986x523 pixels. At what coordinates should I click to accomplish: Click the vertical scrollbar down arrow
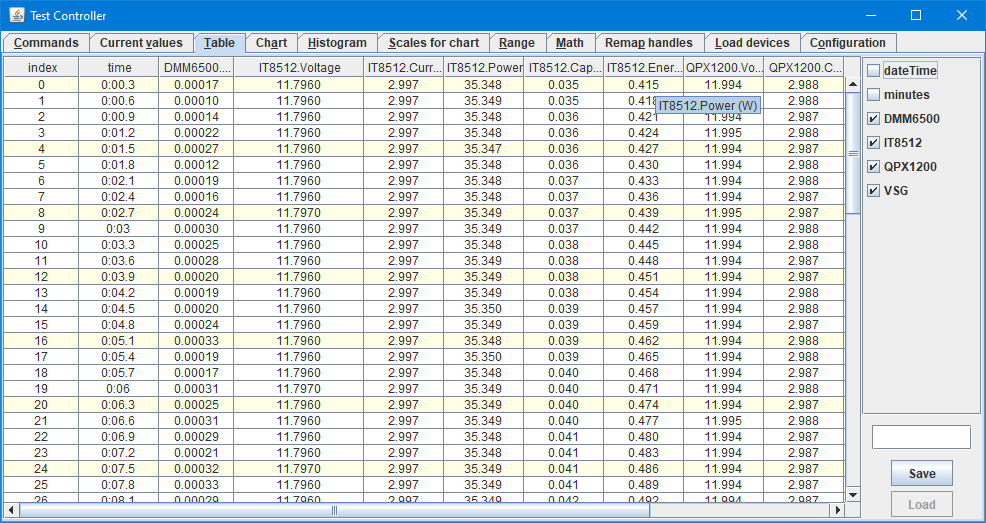point(853,495)
